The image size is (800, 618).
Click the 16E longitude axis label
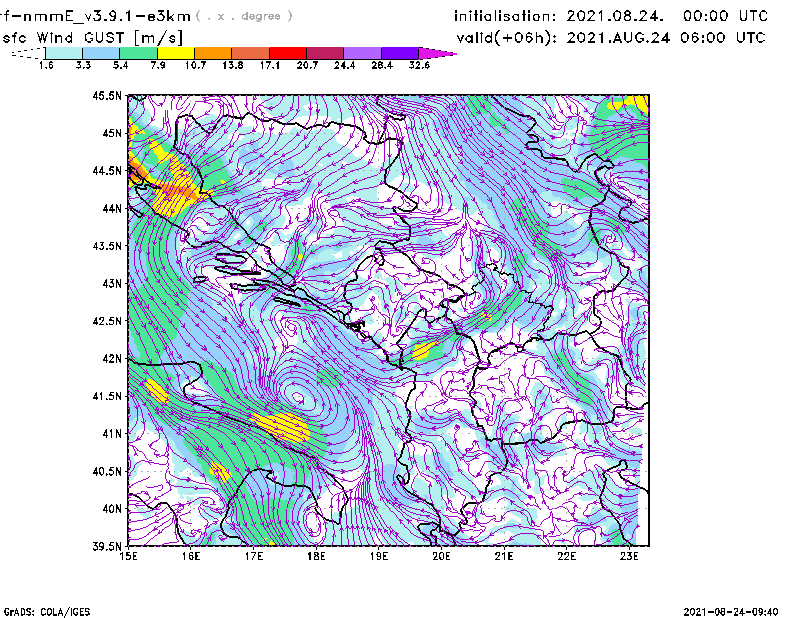(x=191, y=556)
